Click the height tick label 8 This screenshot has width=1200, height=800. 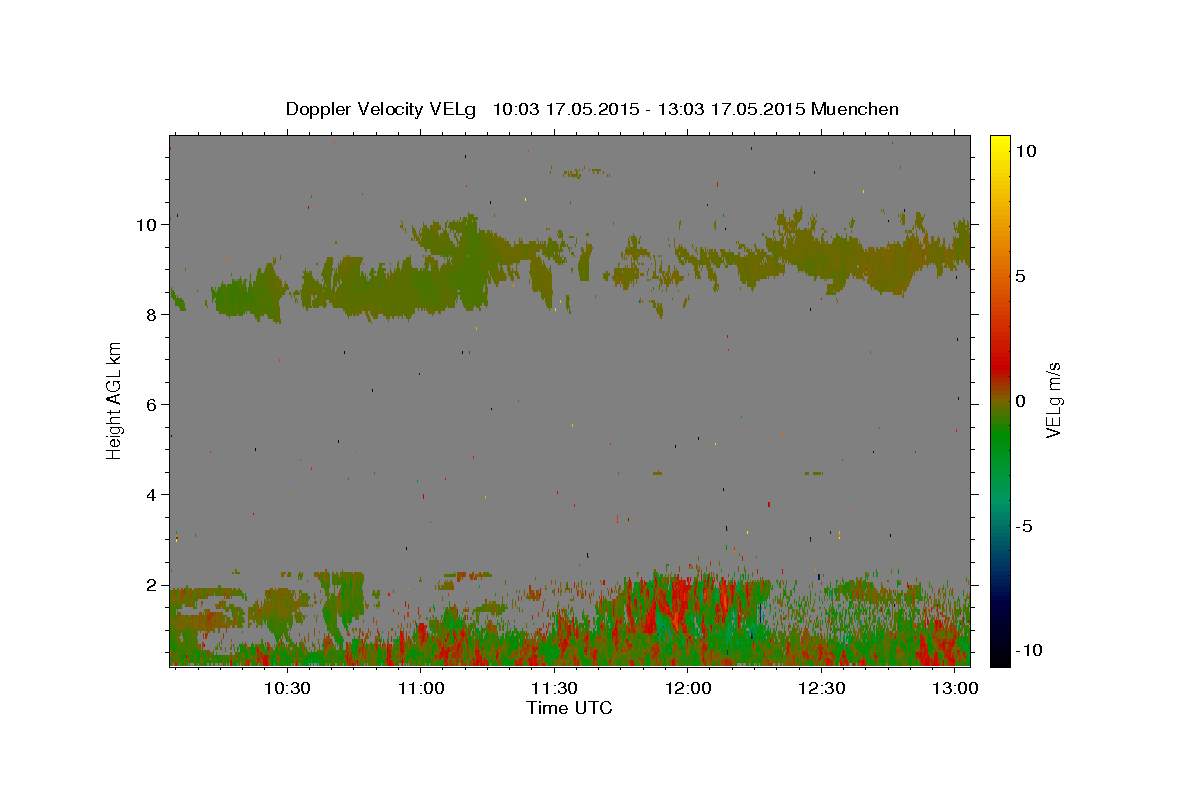click(152, 314)
